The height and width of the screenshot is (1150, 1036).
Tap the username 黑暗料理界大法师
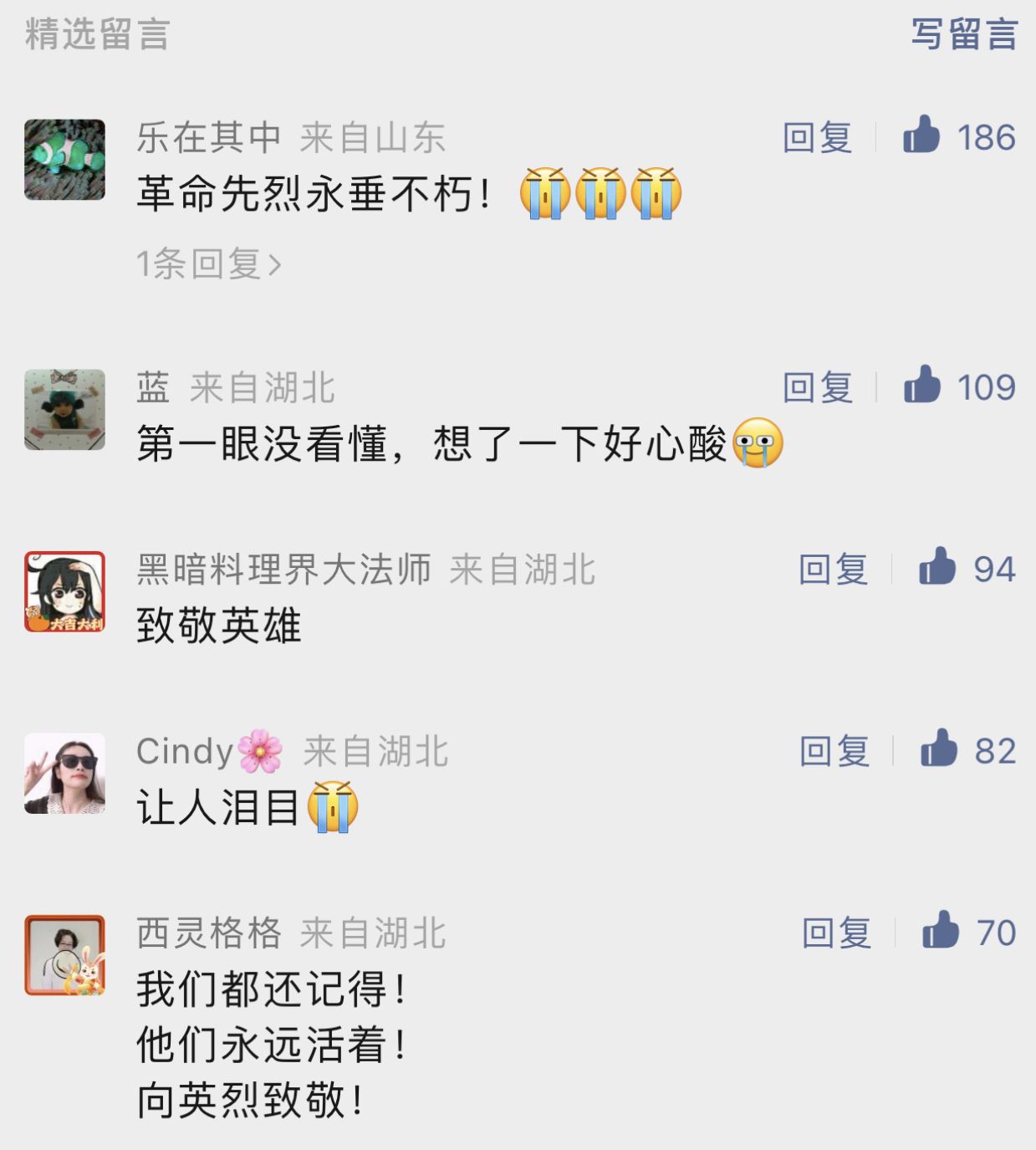tap(284, 570)
